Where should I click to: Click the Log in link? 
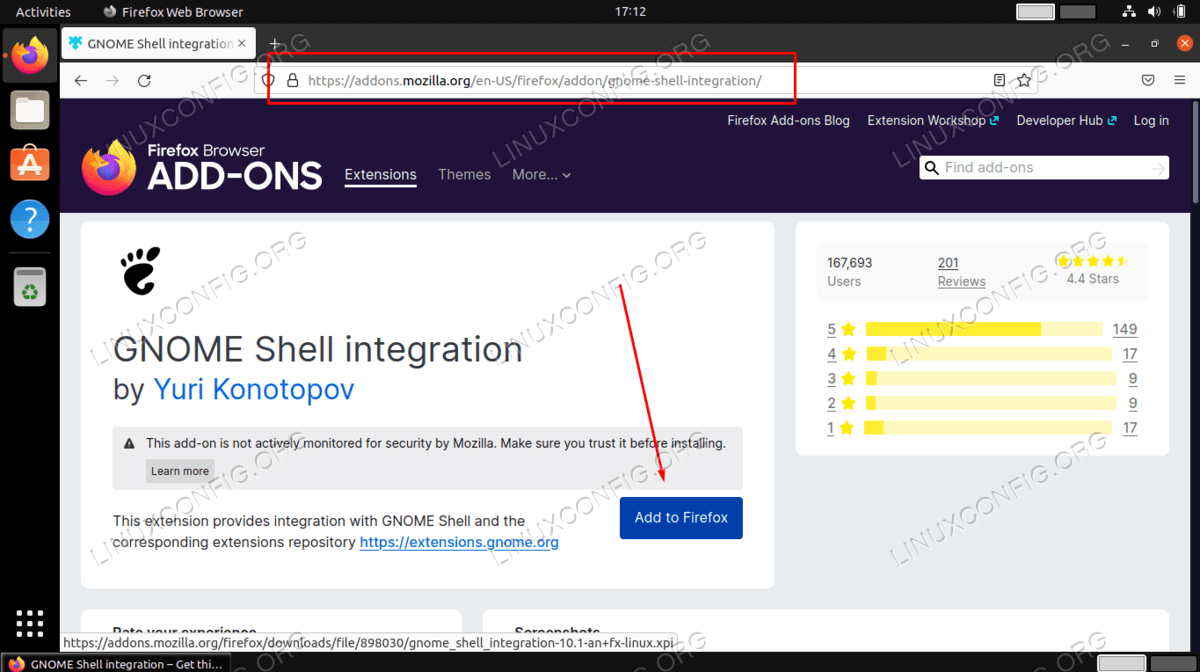click(x=1151, y=120)
